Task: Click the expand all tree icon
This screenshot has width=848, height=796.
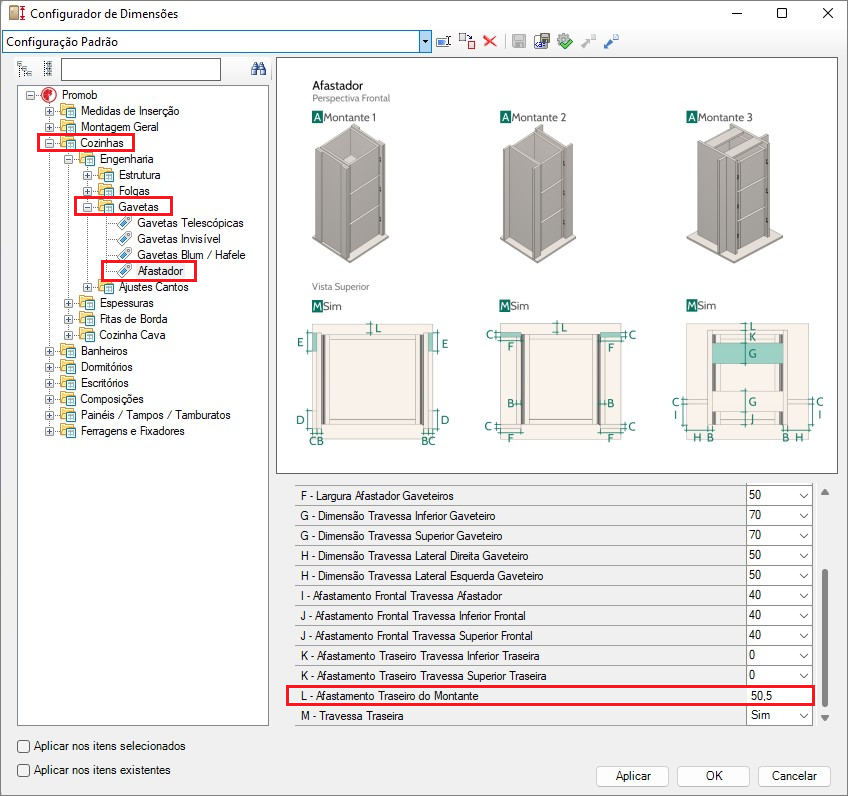Action: (x=25, y=69)
